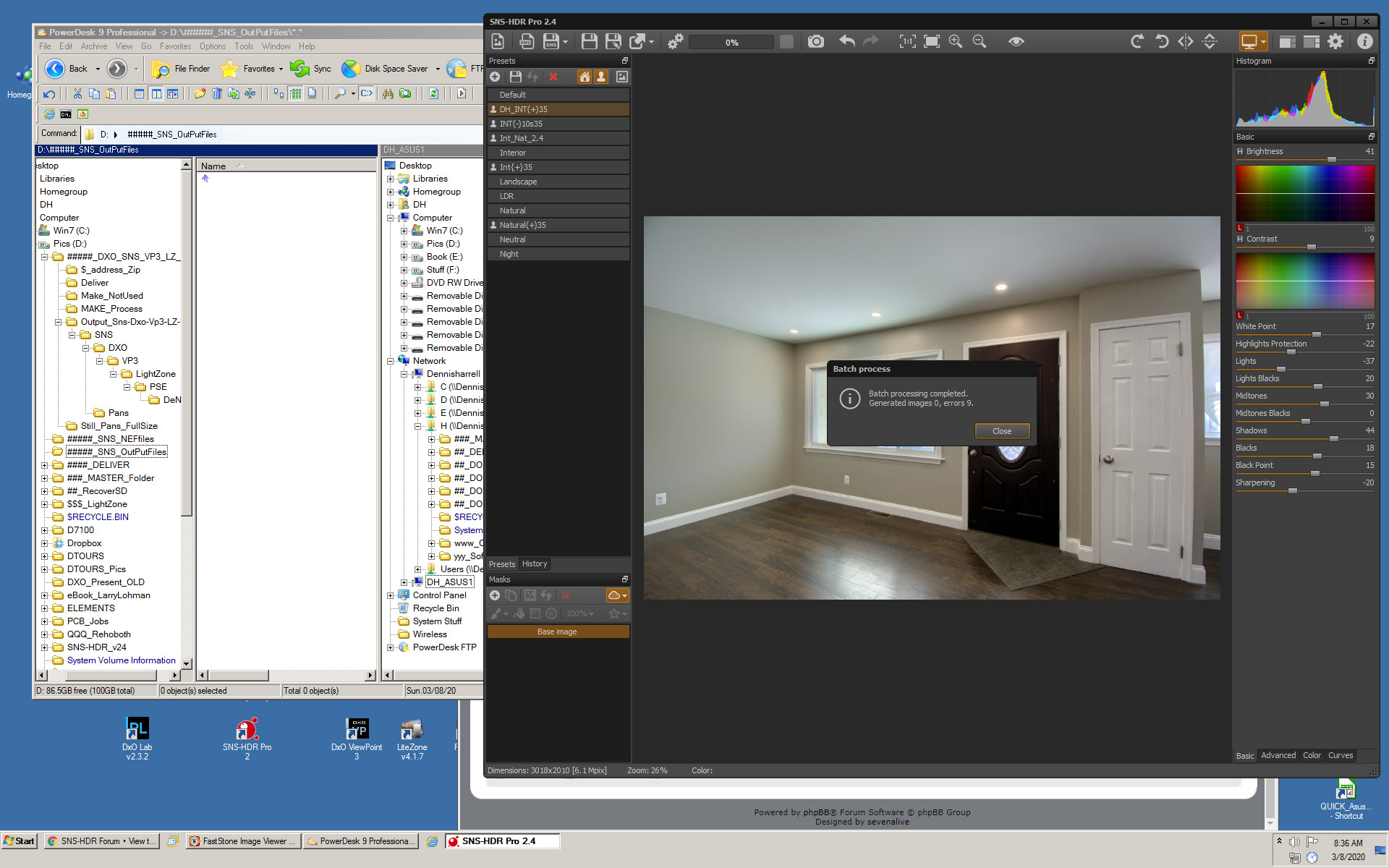
Task: Open the Archive menu in PowerDesk
Action: click(94, 46)
